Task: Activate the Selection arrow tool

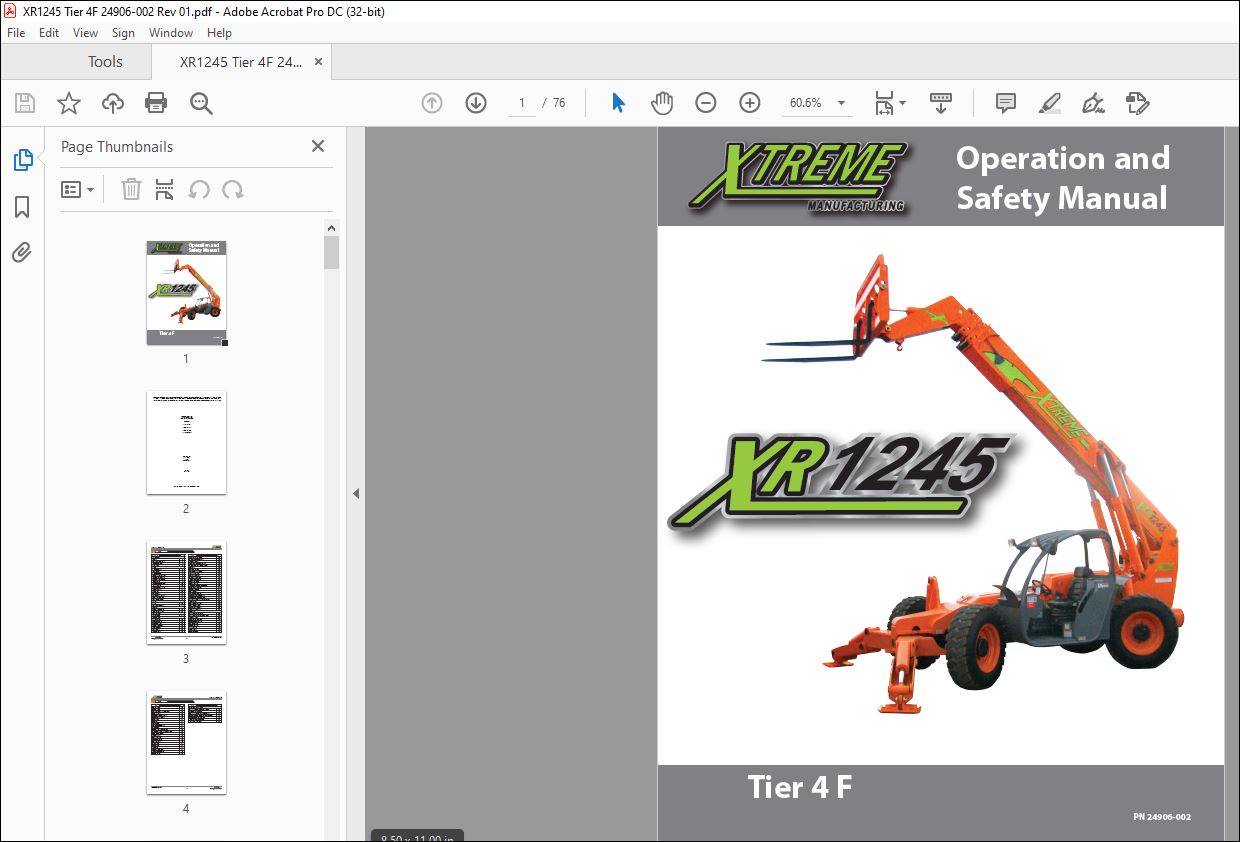Action: tap(618, 103)
